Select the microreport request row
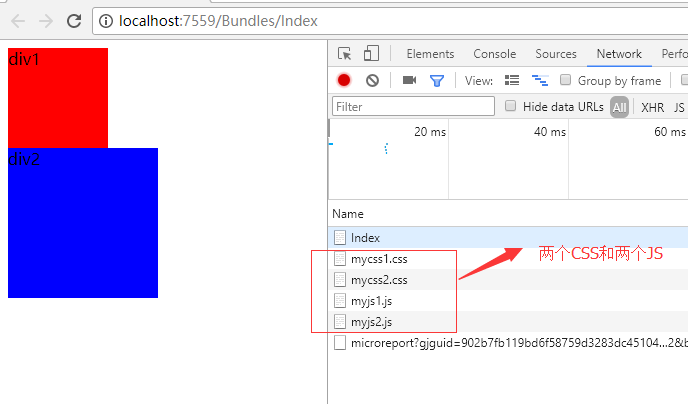This screenshot has height=404, width=688. [x=508, y=343]
